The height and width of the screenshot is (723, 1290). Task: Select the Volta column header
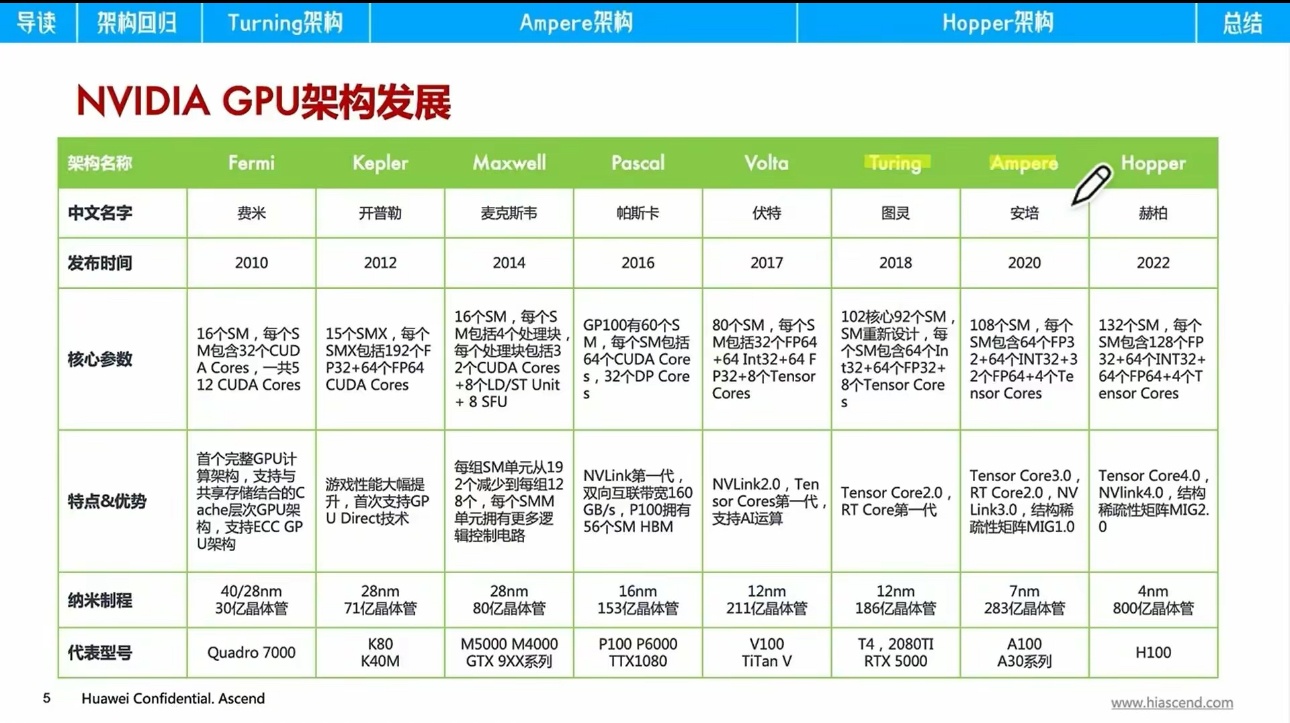[767, 163]
